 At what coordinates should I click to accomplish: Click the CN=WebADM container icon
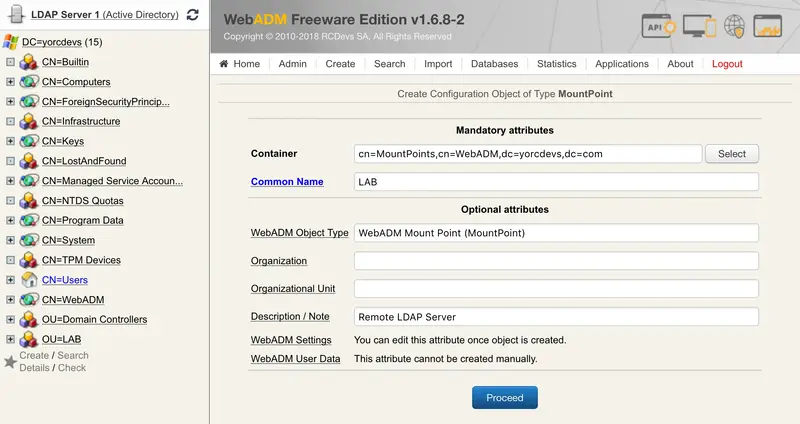coord(29,300)
